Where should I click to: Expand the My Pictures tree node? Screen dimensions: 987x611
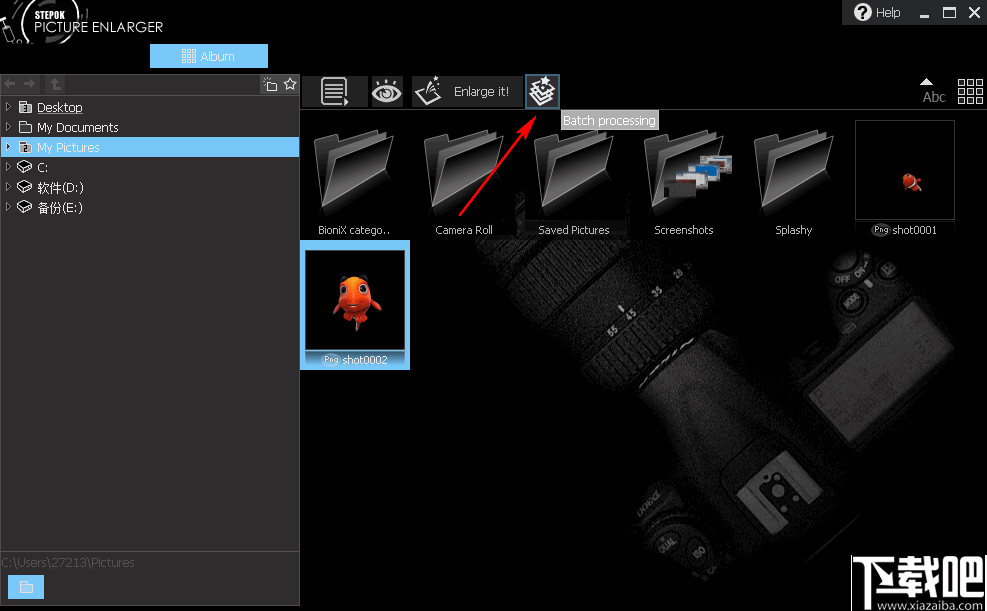[x=8, y=147]
